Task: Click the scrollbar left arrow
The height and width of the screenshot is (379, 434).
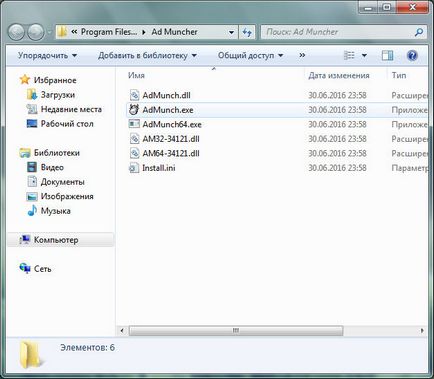Action: [x=122, y=331]
